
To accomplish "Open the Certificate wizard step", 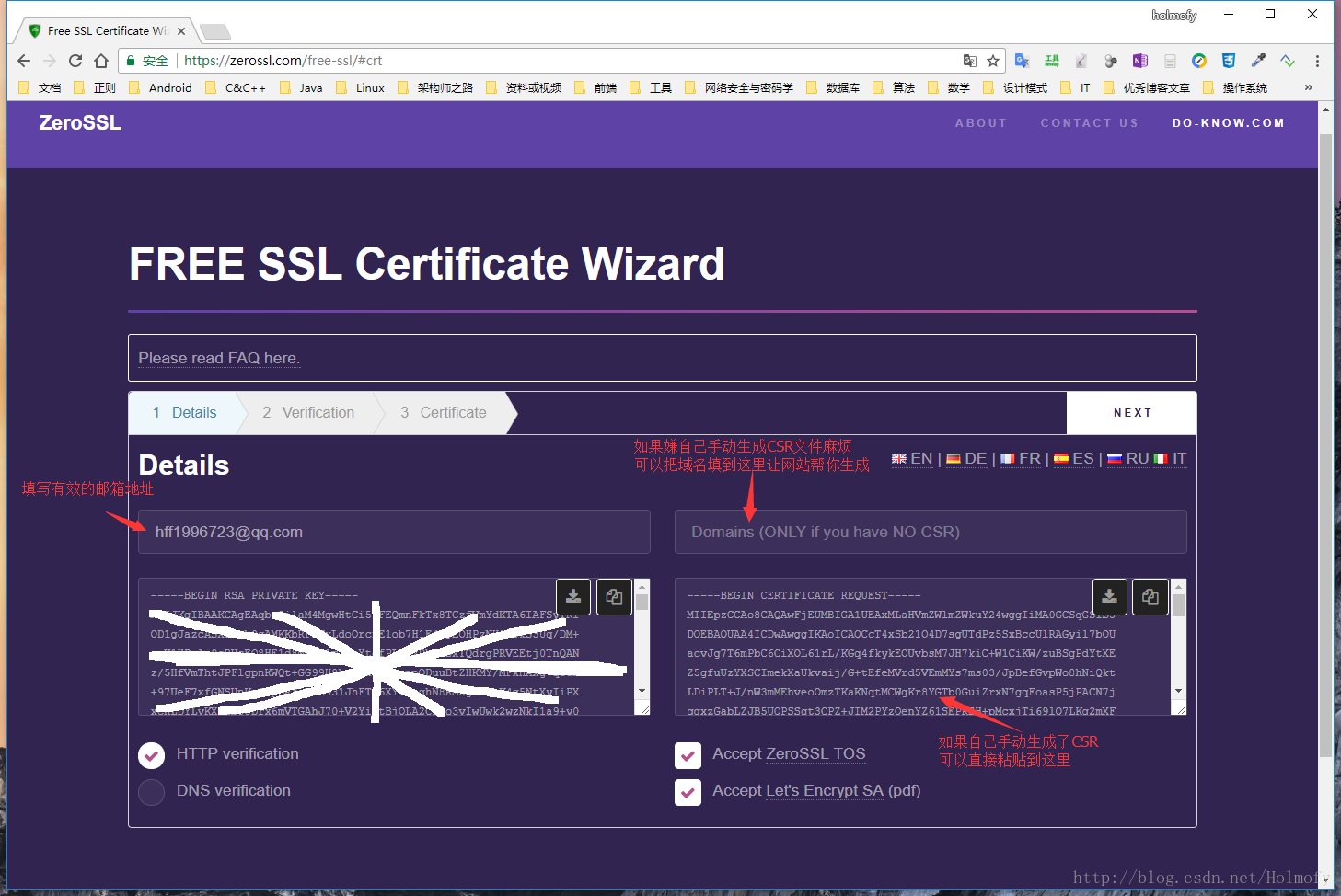I will 444,413.
